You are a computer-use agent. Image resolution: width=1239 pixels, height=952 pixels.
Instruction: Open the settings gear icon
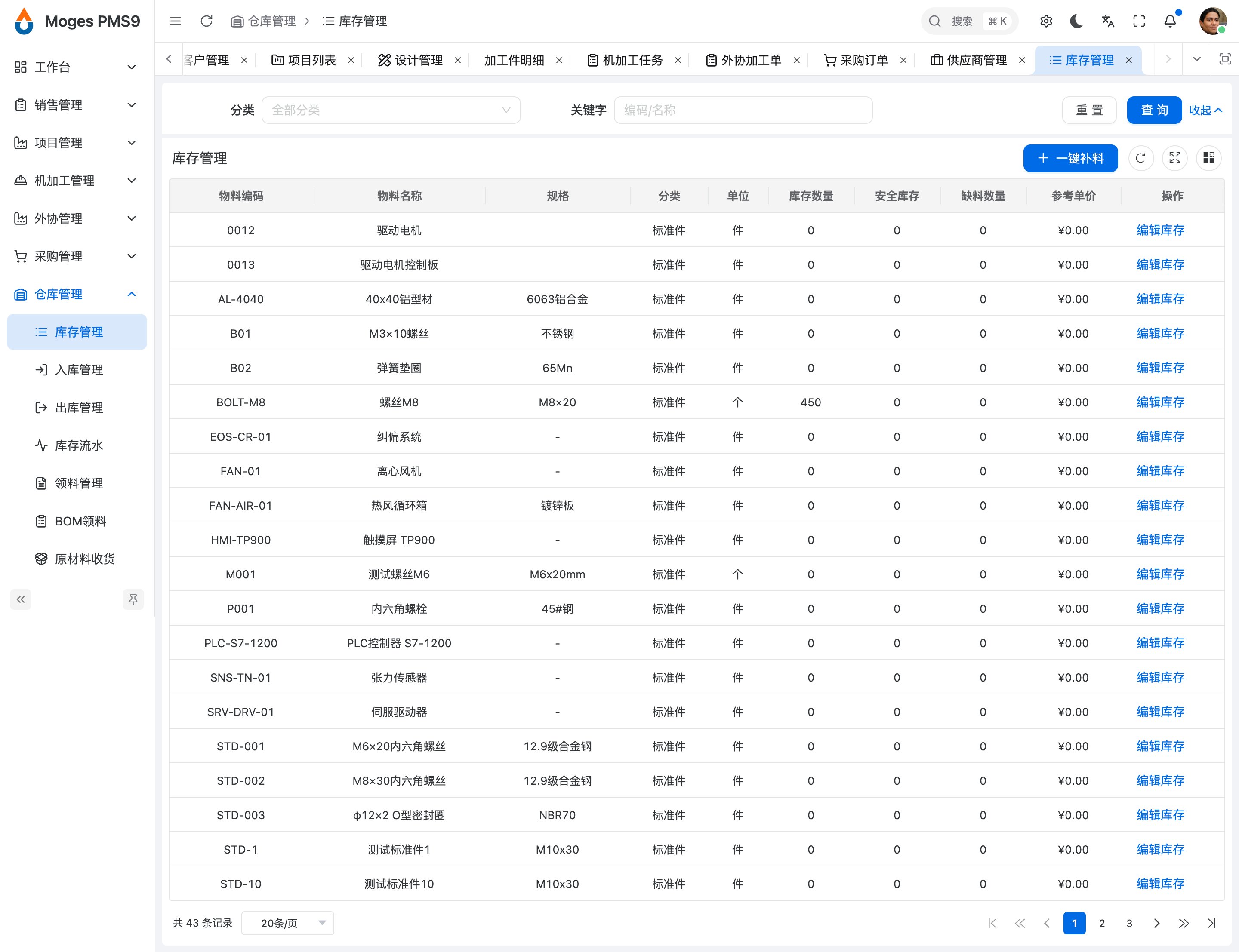tap(1046, 21)
